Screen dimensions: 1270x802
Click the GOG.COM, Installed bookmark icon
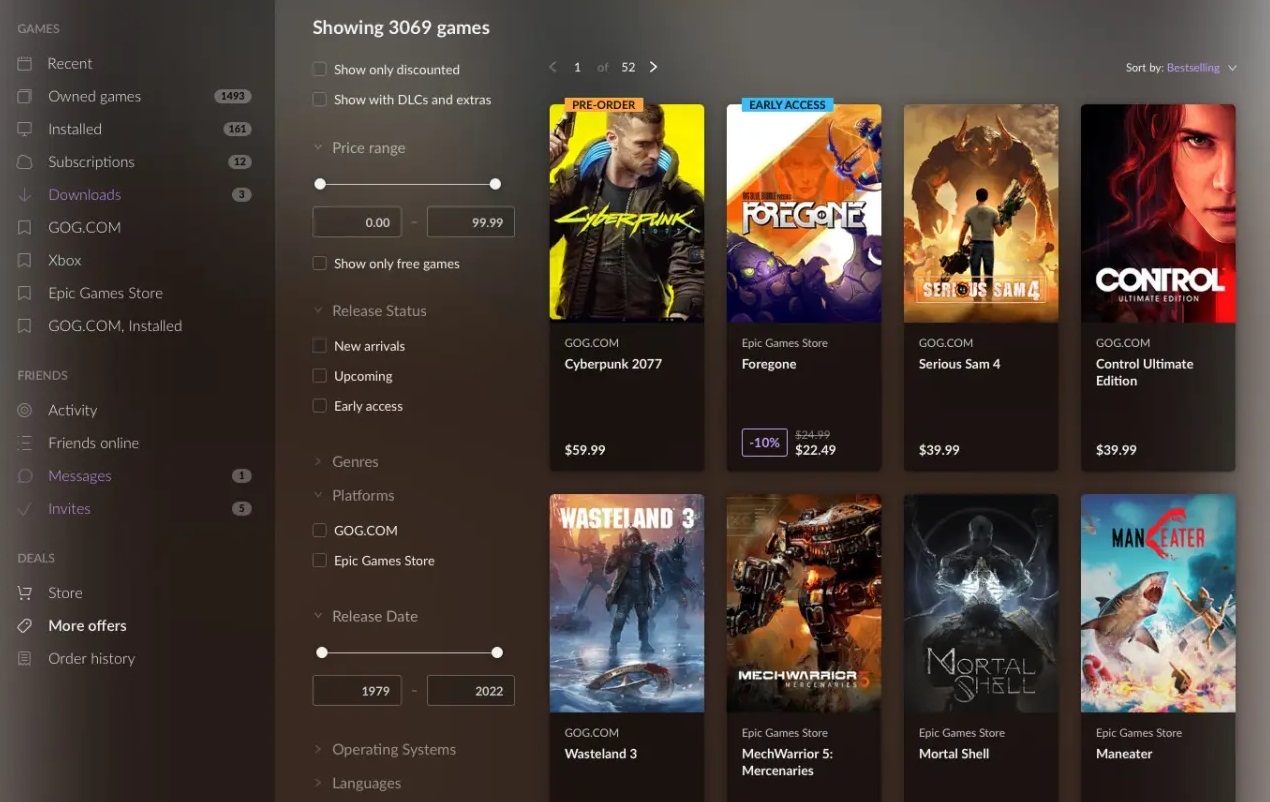25,326
